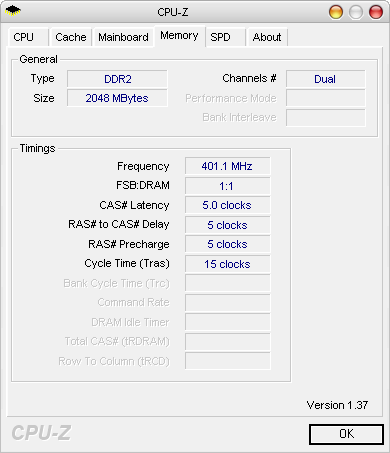Click the empty Command Rate field
Screen dimensions: 390x453
(228, 303)
